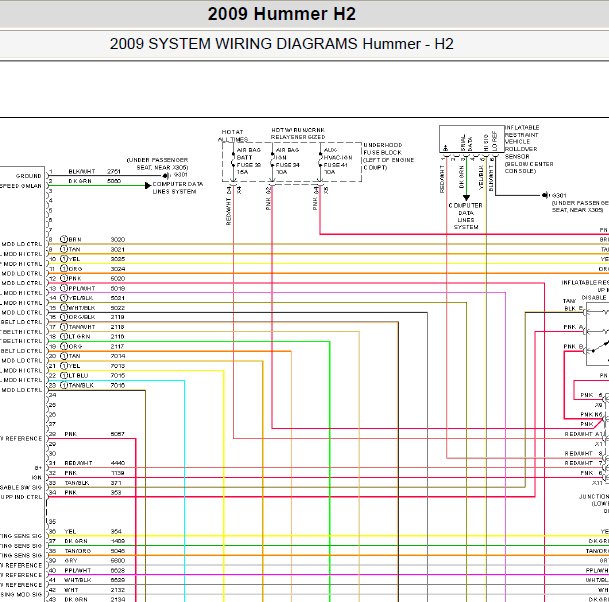Click the '2009 Hummer H2' page title
Image resolution: width=609 pixels, height=602 pixels.
282,14
